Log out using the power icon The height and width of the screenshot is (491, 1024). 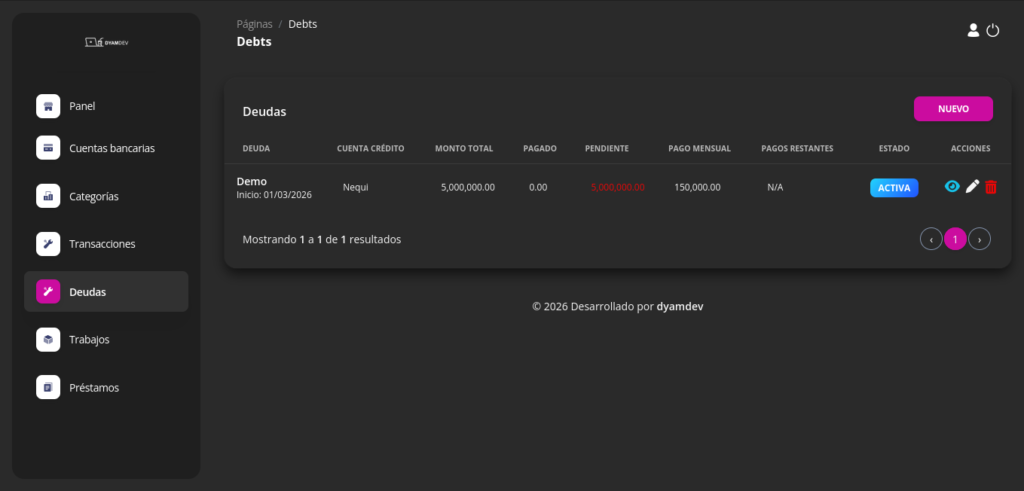click(x=993, y=31)
